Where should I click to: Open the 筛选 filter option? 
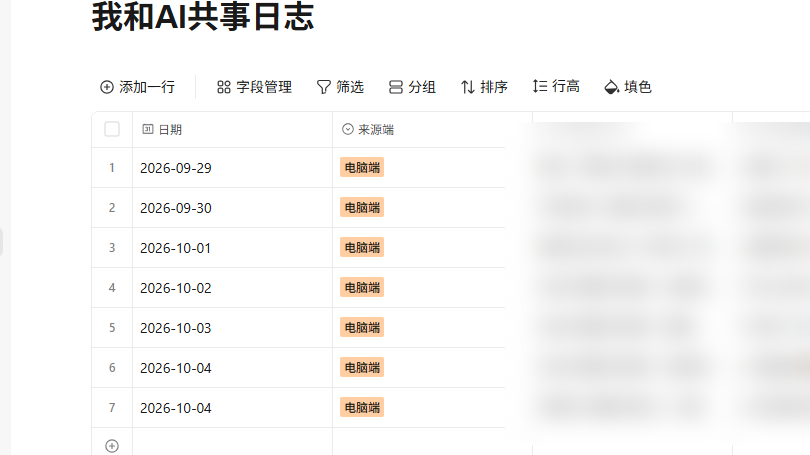(x=340, y=87)
